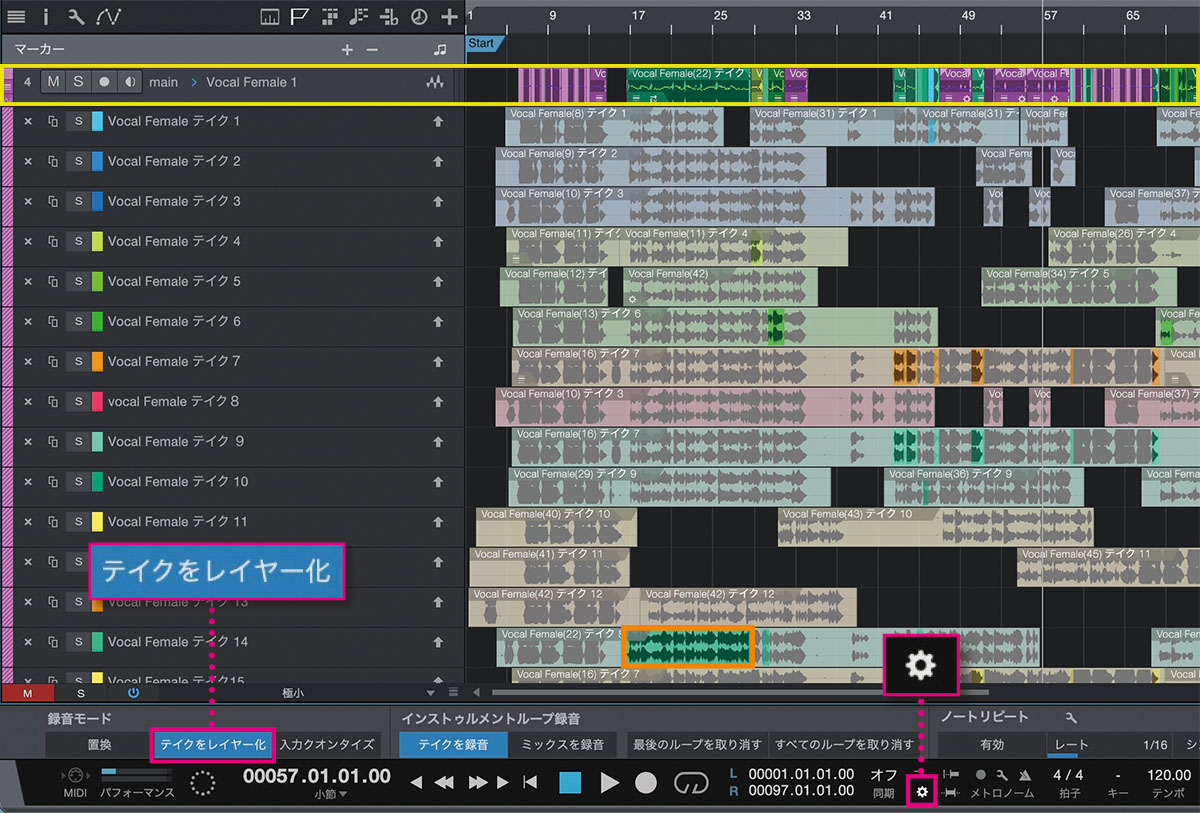Open the 極小 track height dropdown
Image resolution: width=1200 pixels, height=813 pixels.
pos(431,692)
